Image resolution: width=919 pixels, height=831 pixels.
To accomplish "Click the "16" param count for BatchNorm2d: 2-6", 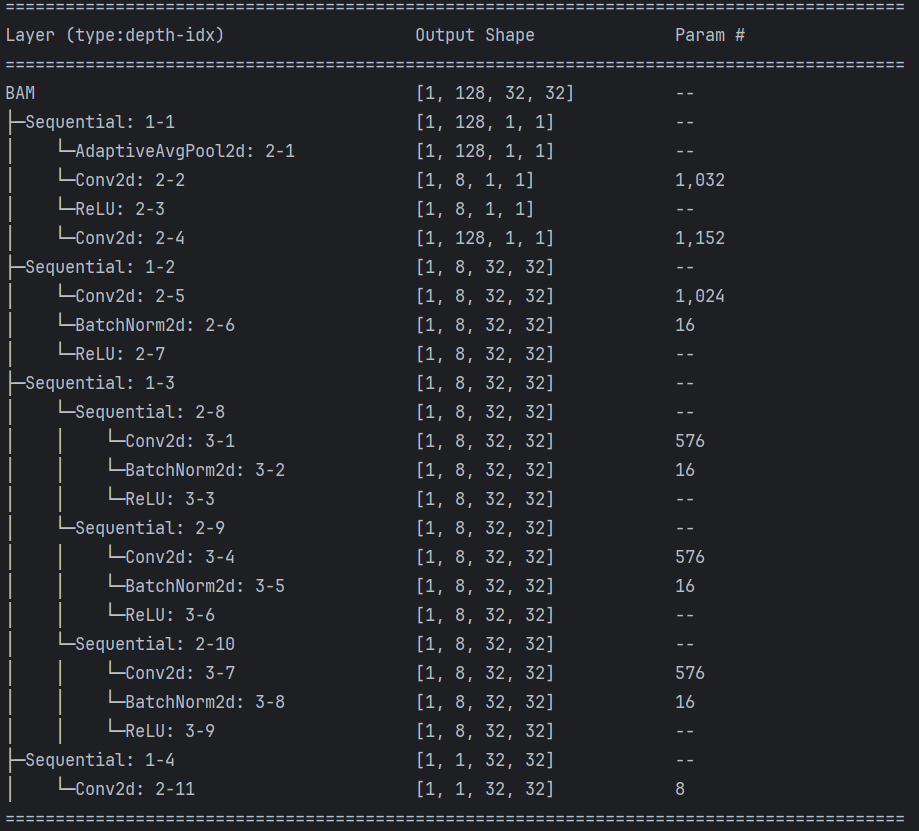I will 685,325.
